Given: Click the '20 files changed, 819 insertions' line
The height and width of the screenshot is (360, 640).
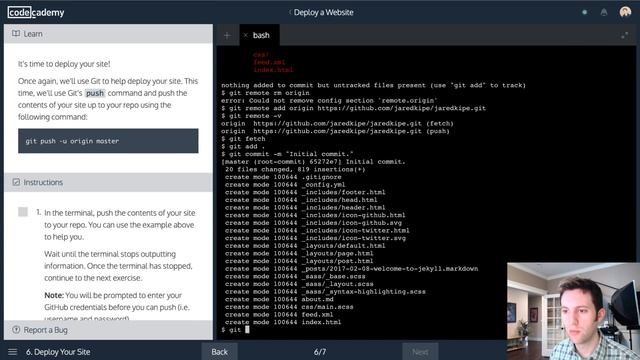Looking at the screenshot, I should 295,169.
